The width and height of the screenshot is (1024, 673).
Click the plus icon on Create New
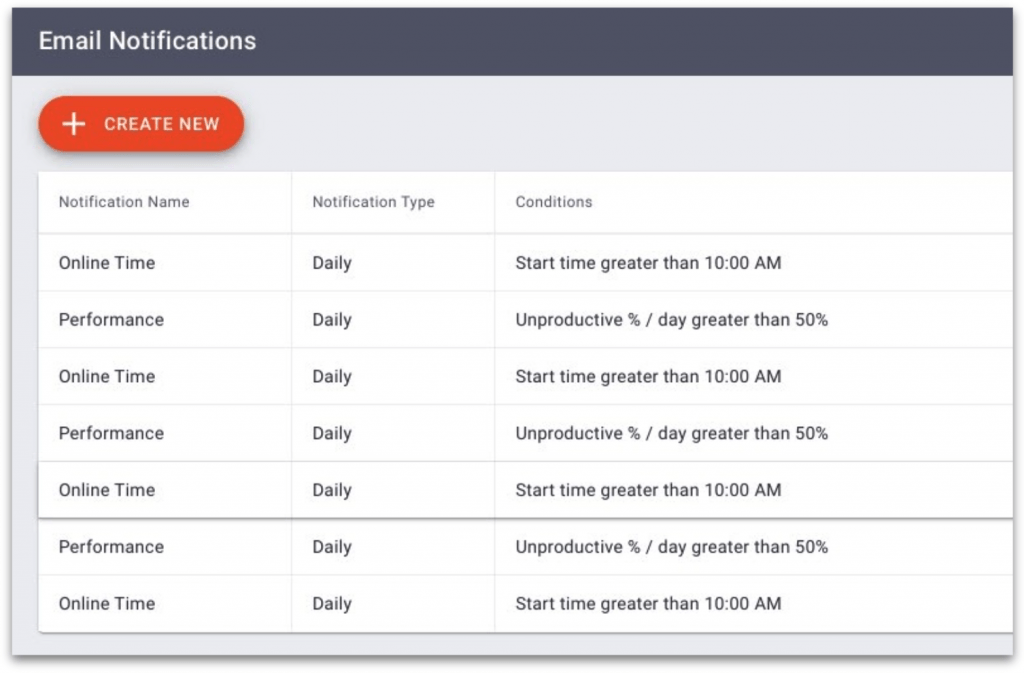[72, 124]
